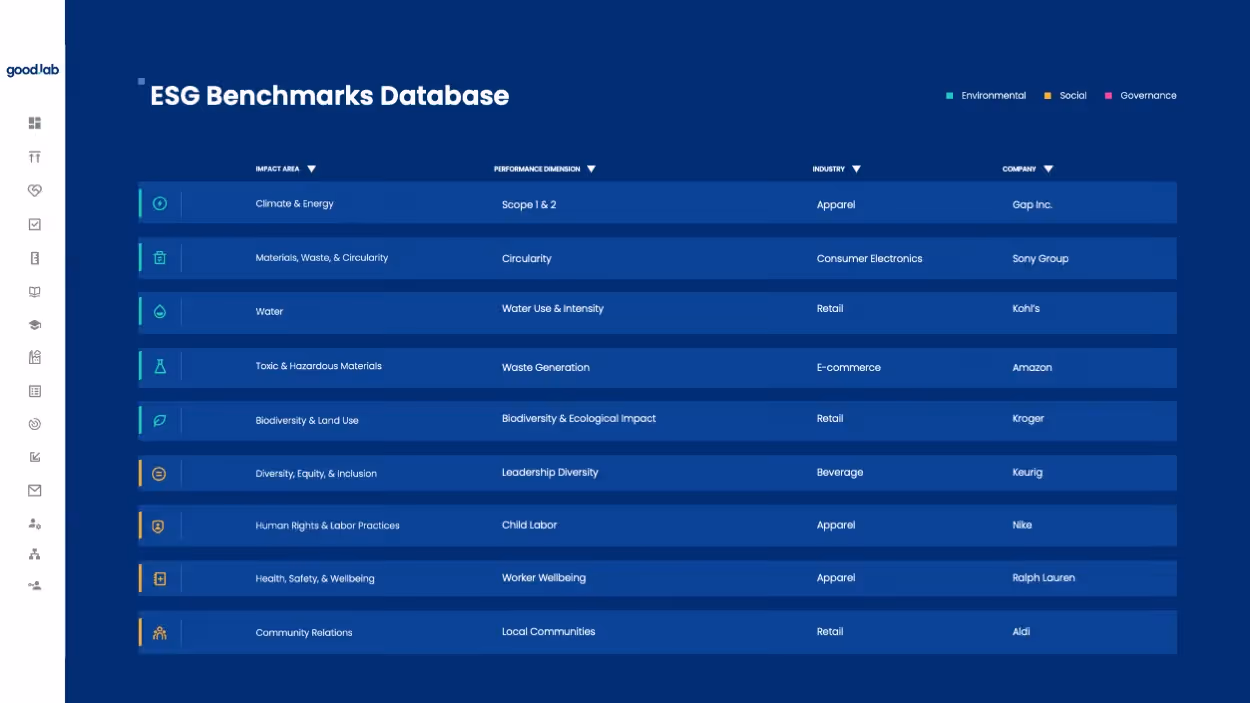Open the dashboard grid icon in sidebar

pyautogui.click(x=35, y=123)
